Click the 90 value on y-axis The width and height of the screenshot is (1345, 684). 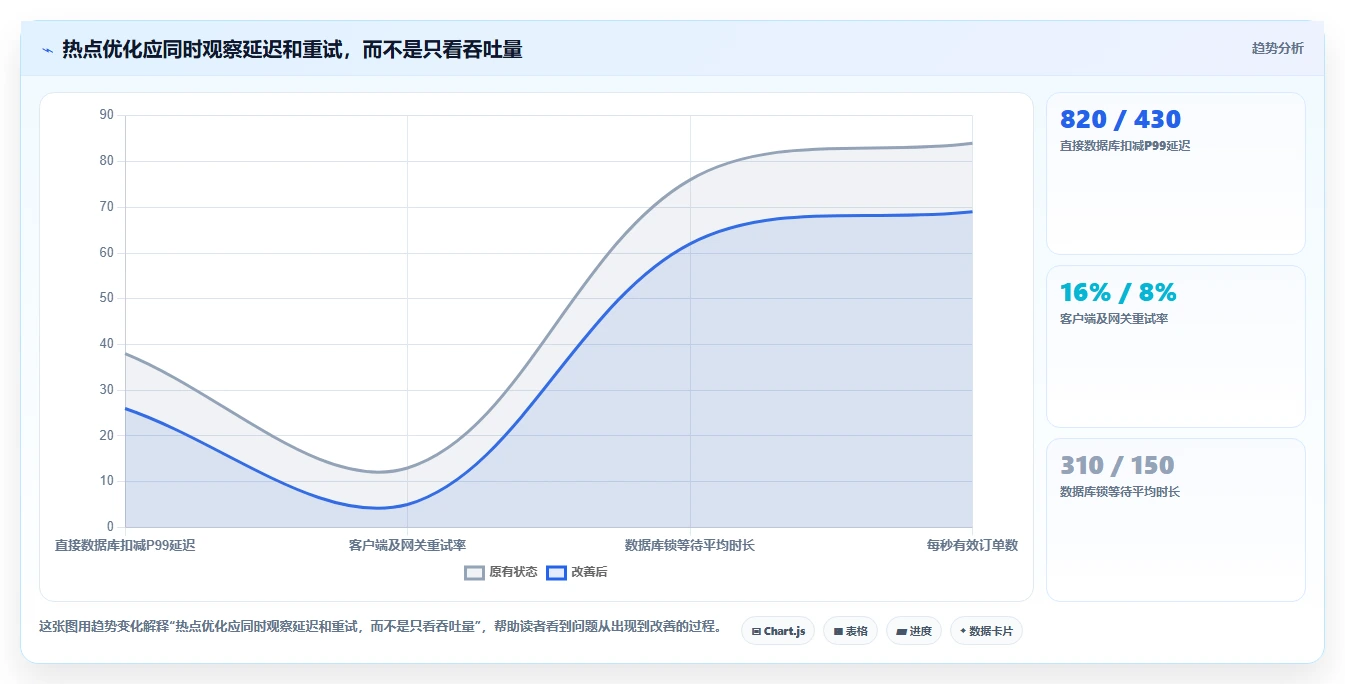click(x=107, y=115)
